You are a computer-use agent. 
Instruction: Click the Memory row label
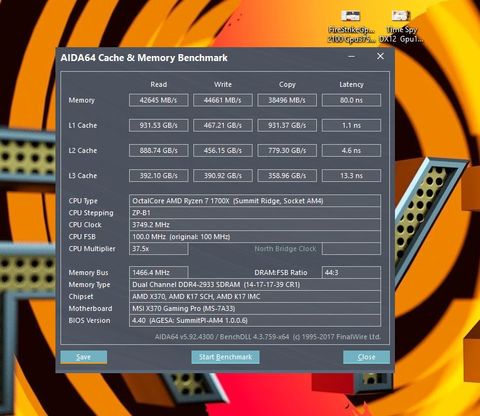click(x=82, y=100)
